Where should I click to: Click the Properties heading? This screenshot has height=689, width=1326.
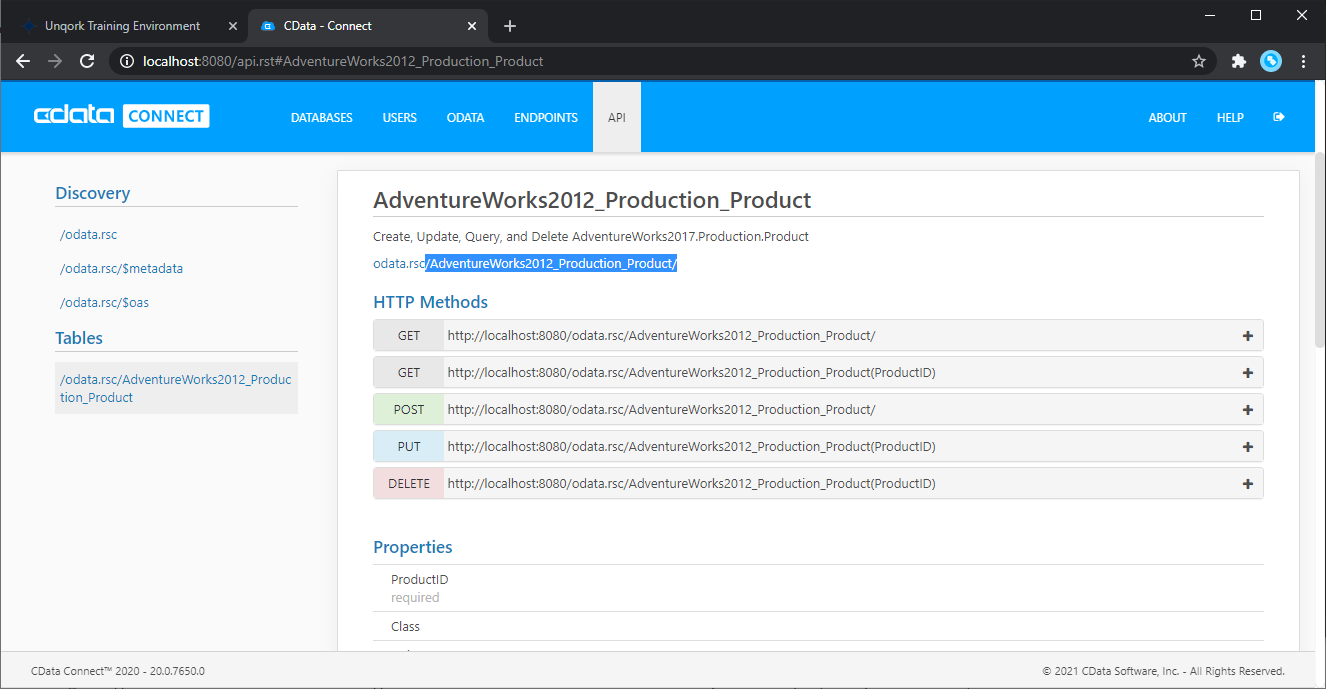(413, 547)
